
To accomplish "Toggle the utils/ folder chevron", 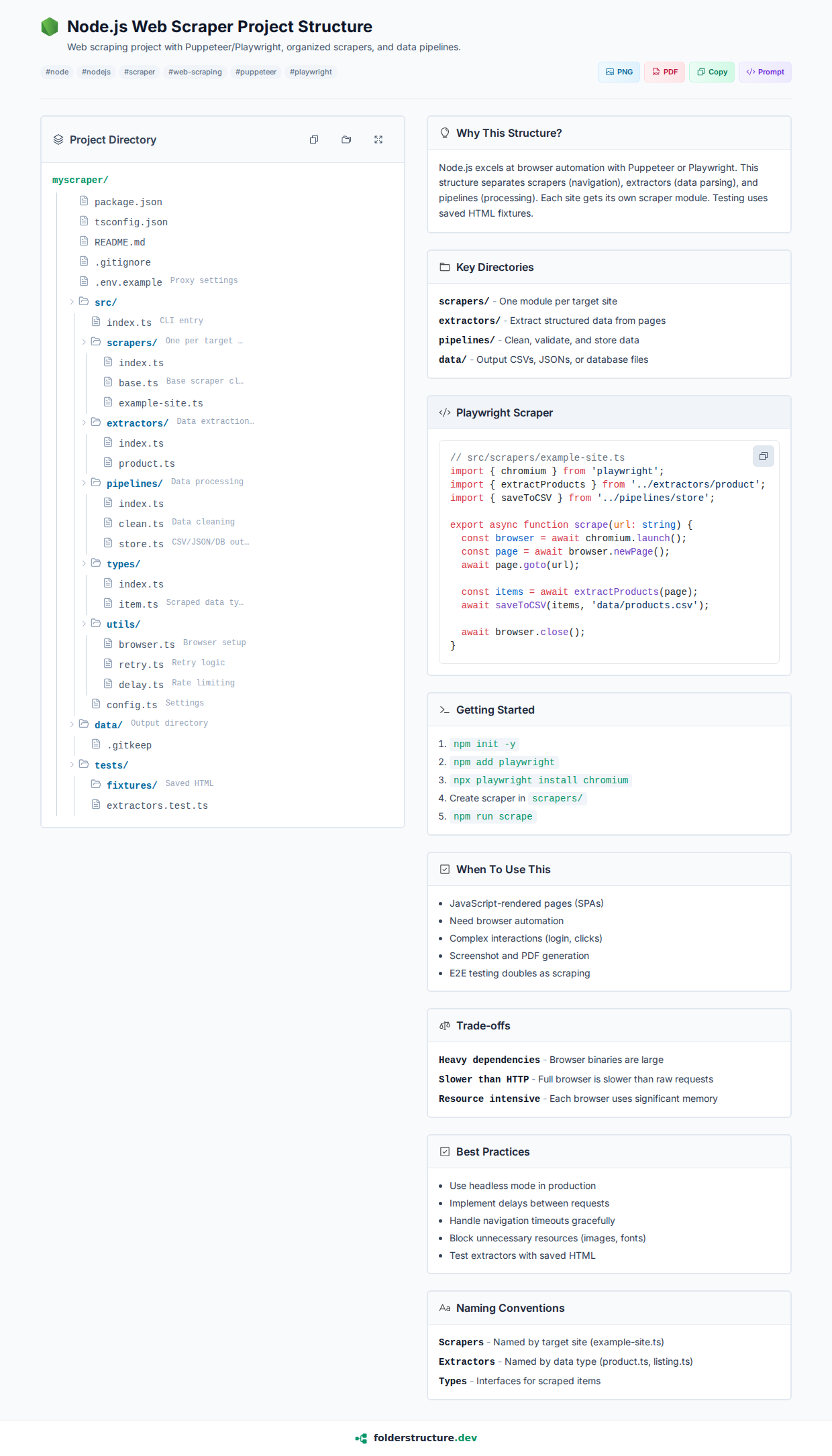I will pyautogui.click(x=84, y=624).
